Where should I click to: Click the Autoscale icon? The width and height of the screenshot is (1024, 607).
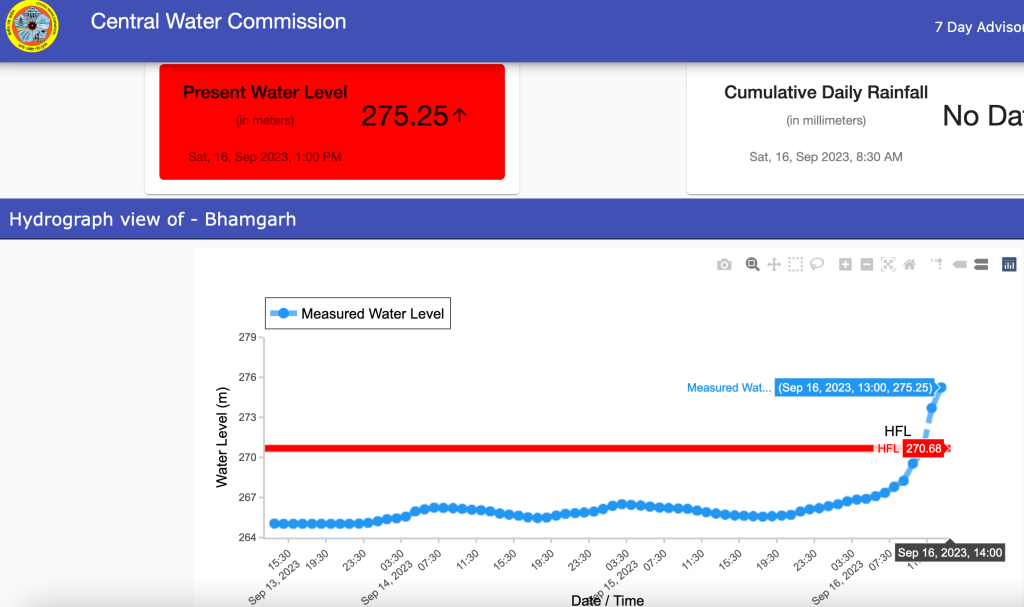pyautogui.click(x=887, y=265)
